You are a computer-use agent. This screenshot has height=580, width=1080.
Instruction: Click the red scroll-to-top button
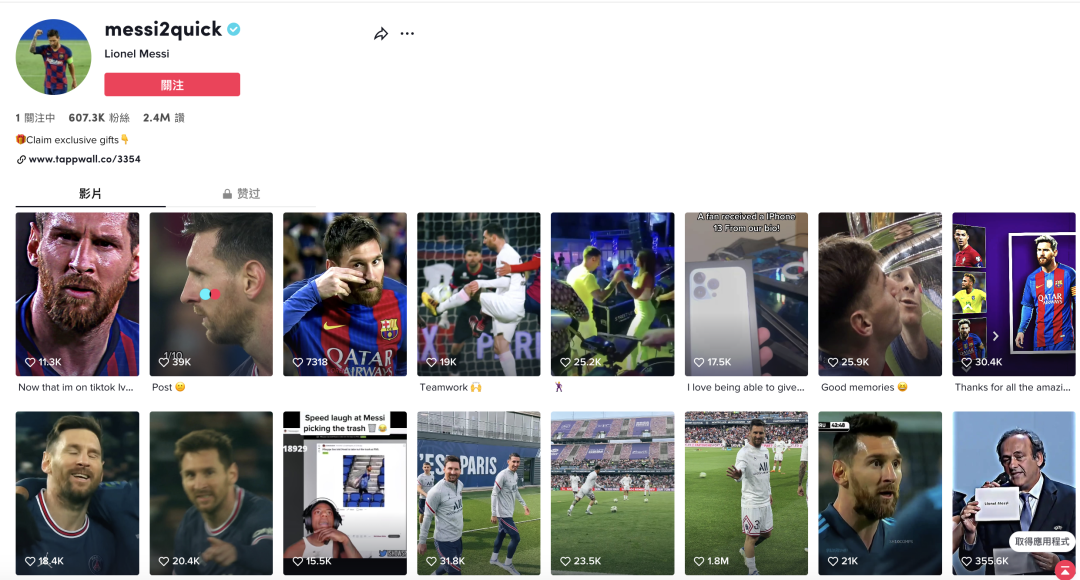[x=1065, y=570]
